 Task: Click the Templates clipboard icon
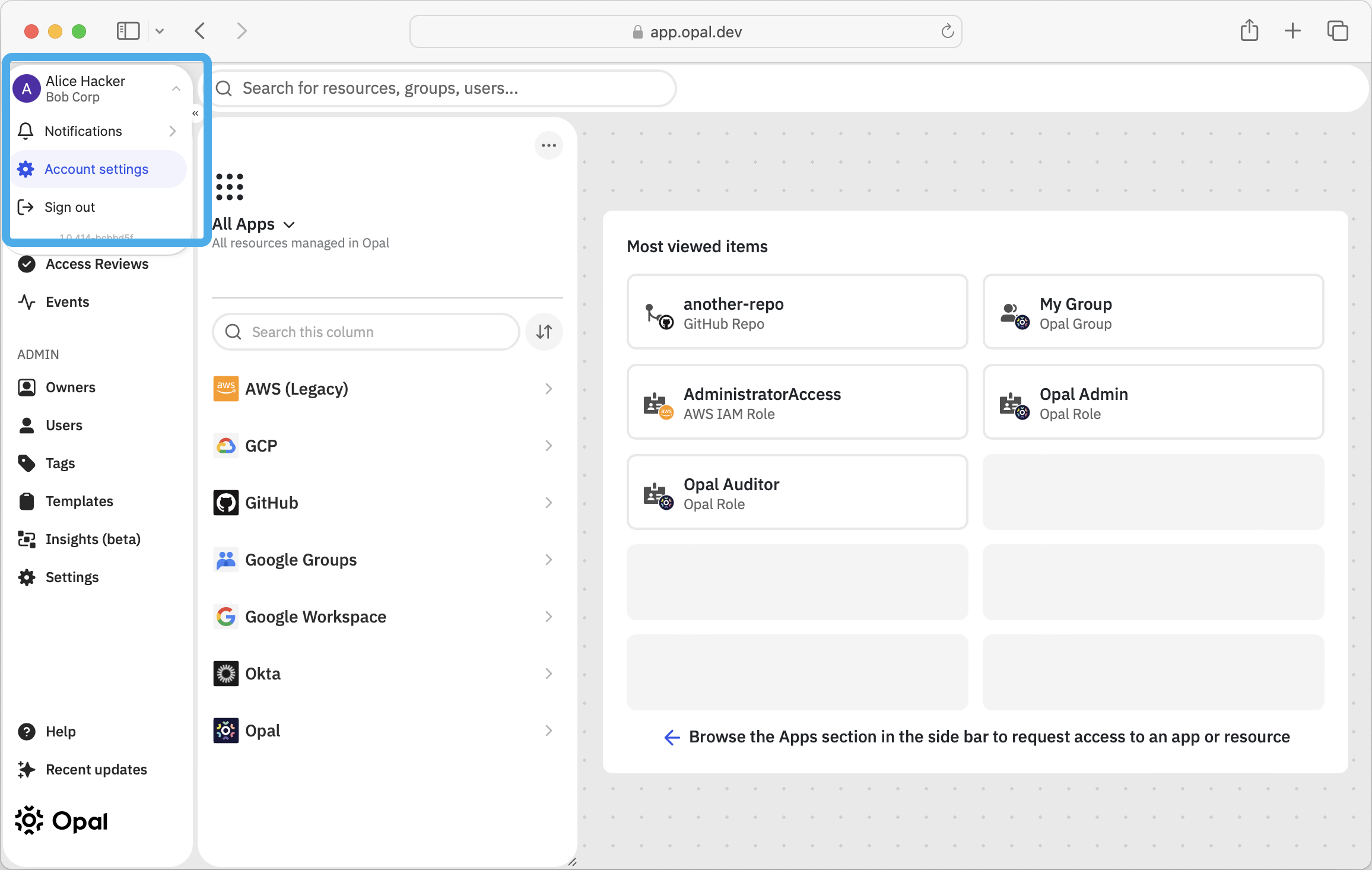27,501
